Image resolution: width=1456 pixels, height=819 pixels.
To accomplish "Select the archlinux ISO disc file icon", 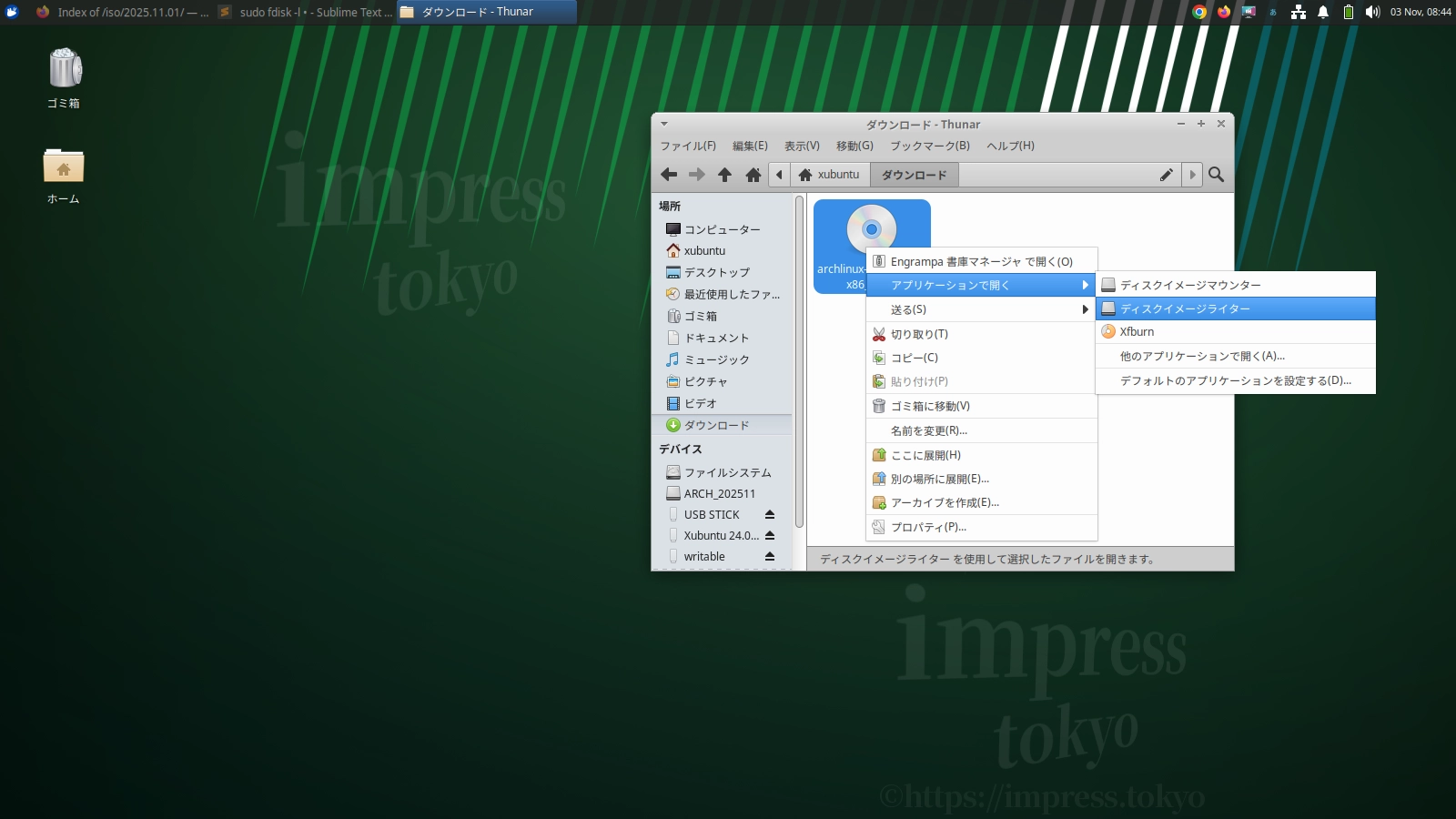I will tap(871, 228).
